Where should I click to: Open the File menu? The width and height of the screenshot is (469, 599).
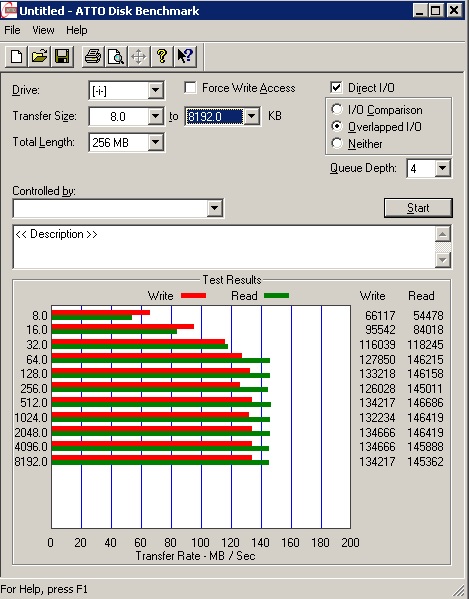pyautogui.click(x=12, y=30)
